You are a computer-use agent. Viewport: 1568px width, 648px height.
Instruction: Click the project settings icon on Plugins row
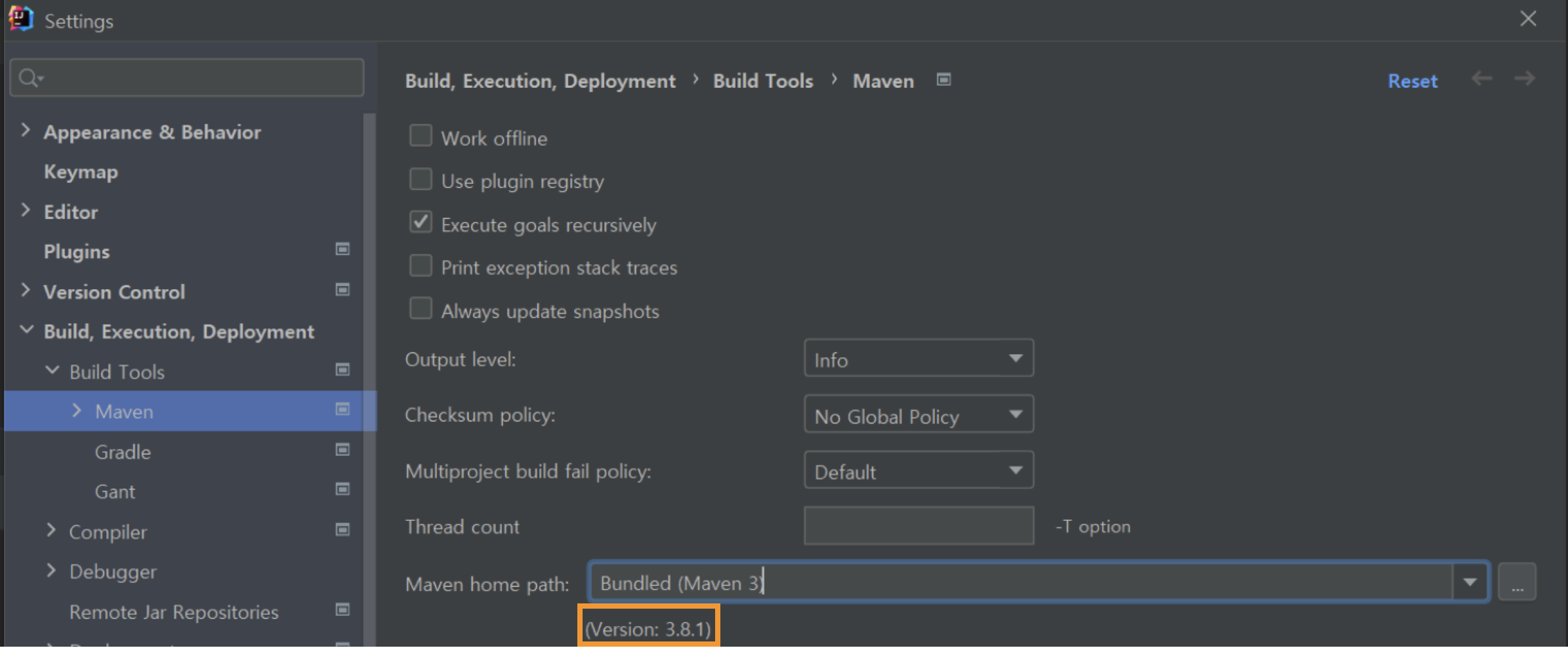pyautogui.click(x=342, y=249)
